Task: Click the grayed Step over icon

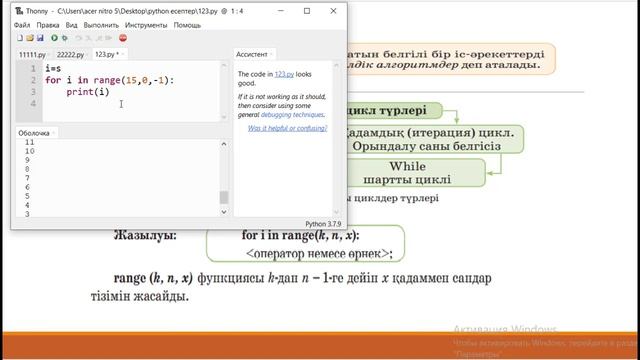Action: click(x=78, y=38)
